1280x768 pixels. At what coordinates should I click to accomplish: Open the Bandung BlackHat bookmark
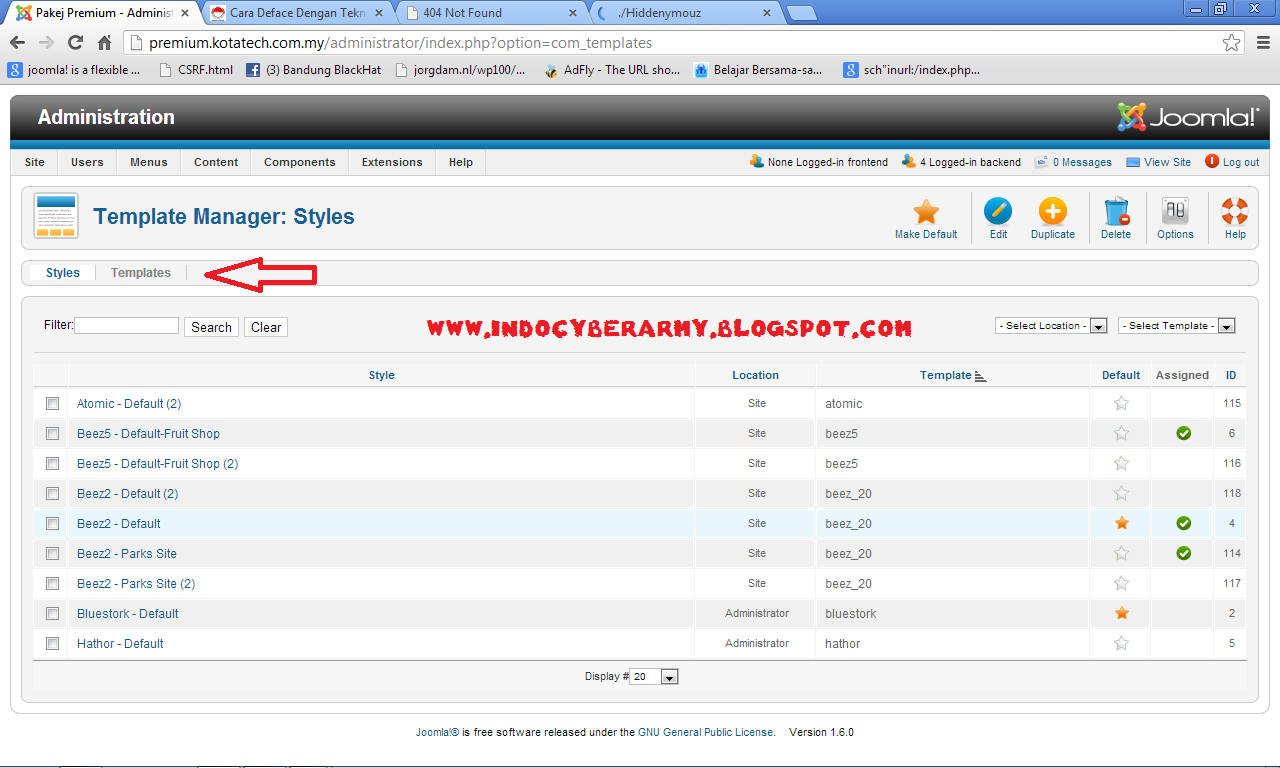[x=314, y=70]
